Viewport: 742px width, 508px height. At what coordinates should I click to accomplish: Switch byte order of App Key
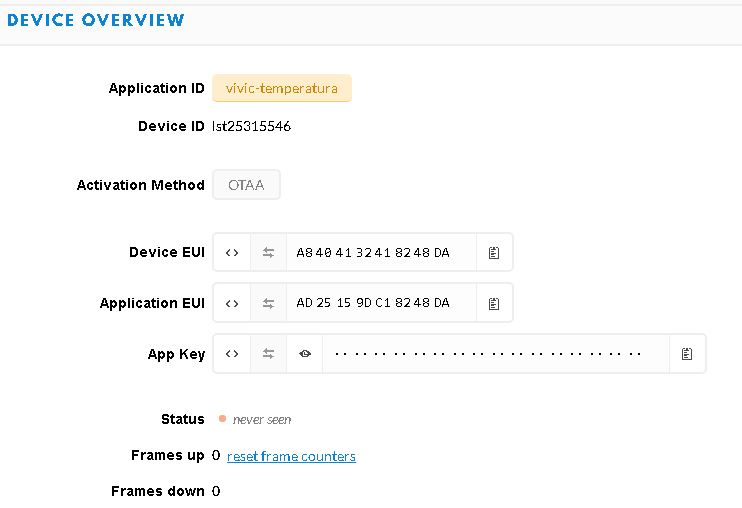tap(268, 354)
